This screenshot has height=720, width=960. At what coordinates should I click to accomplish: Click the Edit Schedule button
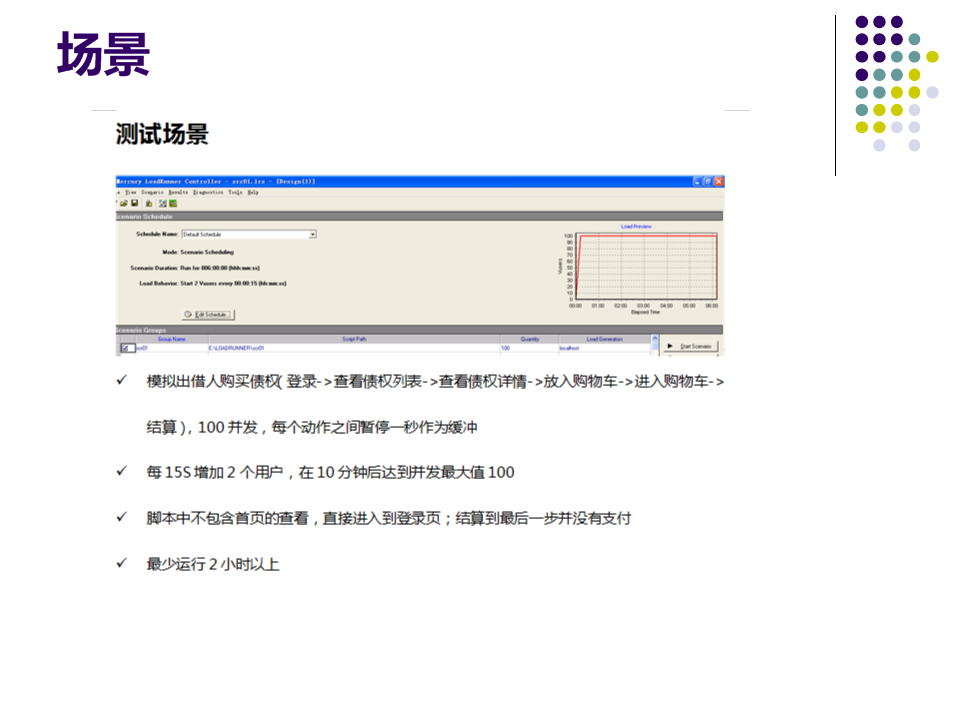click(x=208, y=315)
